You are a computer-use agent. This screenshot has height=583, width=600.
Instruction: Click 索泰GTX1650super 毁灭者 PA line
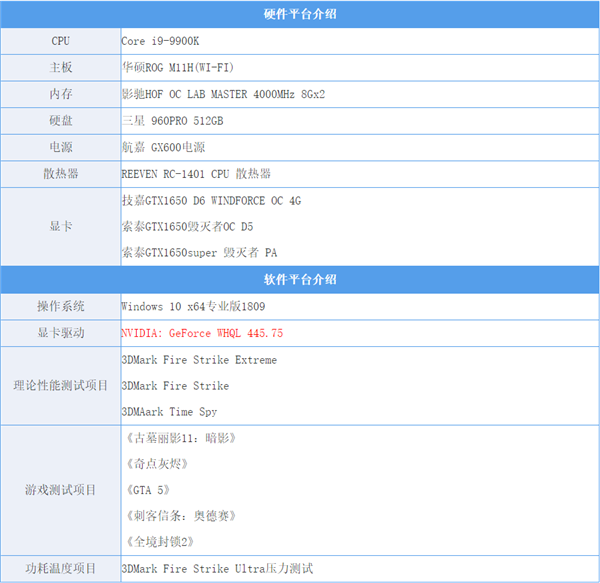tap(199, 252)
